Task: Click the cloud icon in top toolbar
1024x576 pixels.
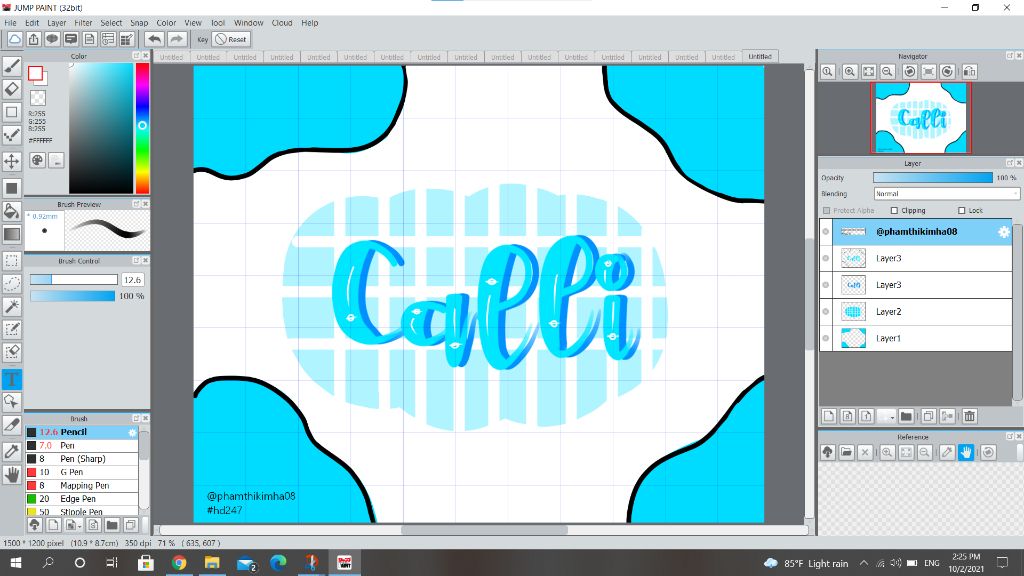Action: click(14, 39)
